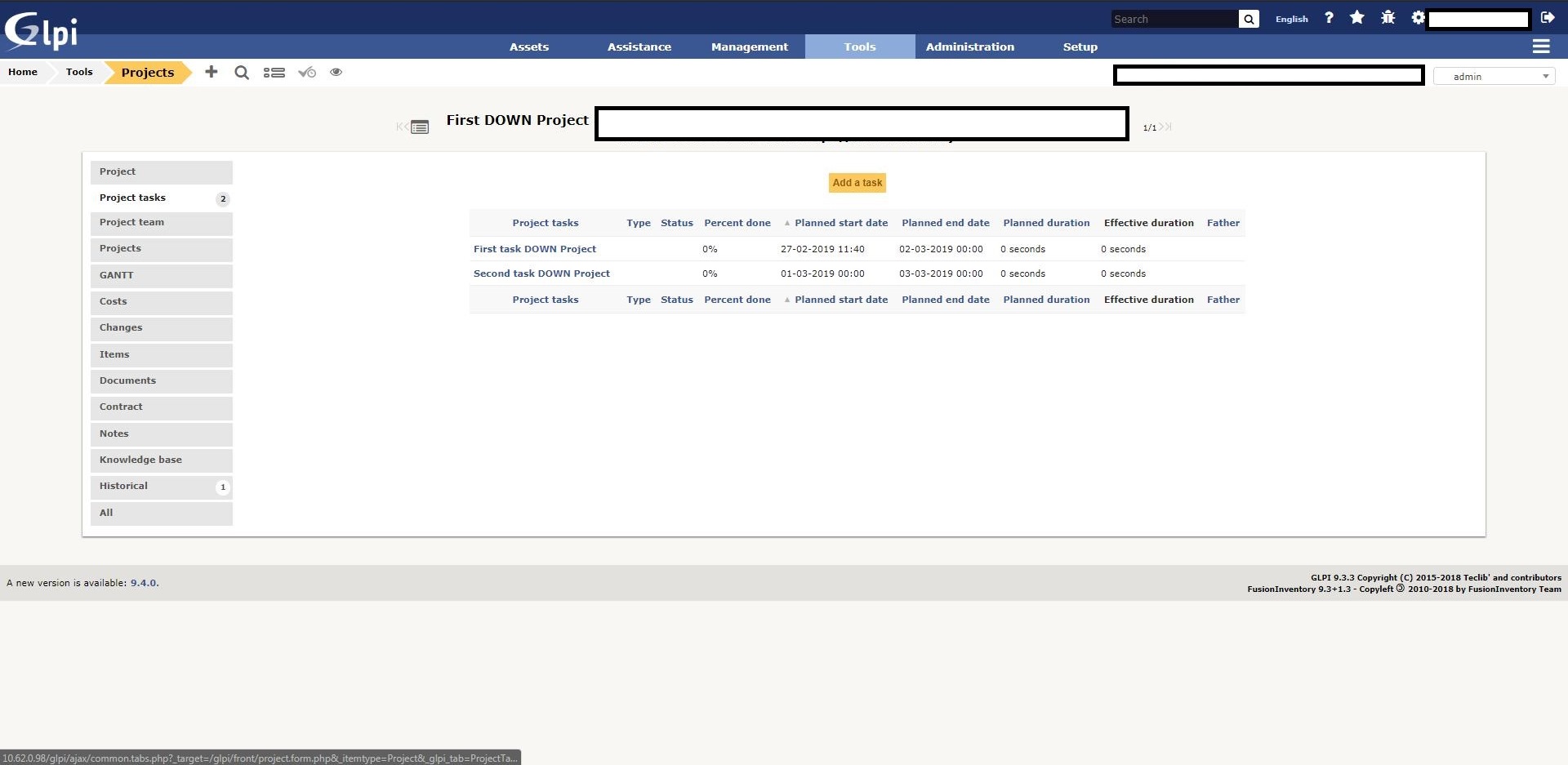1568x765 pixels.
Task: Add a new project with plus icon
Action: pos(212,72)
